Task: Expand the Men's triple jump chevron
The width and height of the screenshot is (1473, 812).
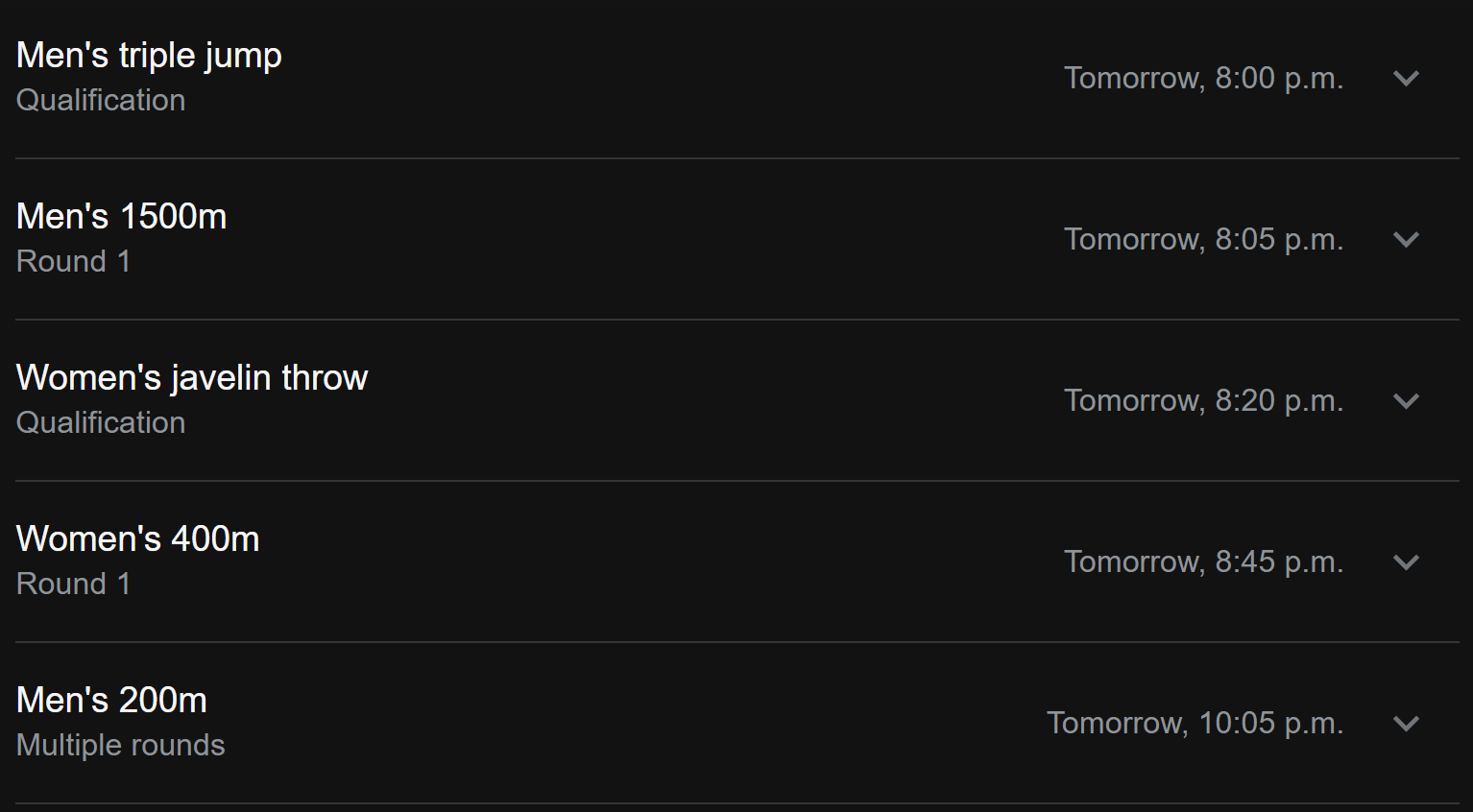Action: [x=1406, y=78]
